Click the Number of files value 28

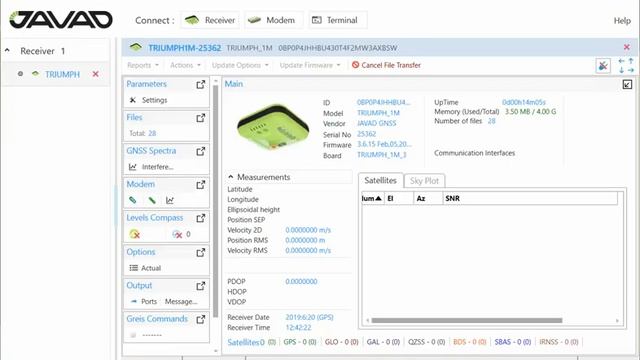pos(491,121)
